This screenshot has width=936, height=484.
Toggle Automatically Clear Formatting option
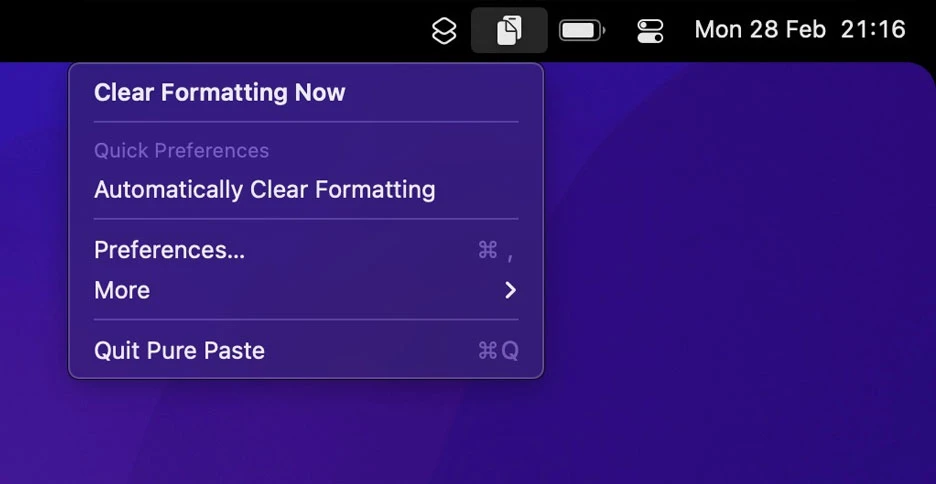tap(306, 190)
